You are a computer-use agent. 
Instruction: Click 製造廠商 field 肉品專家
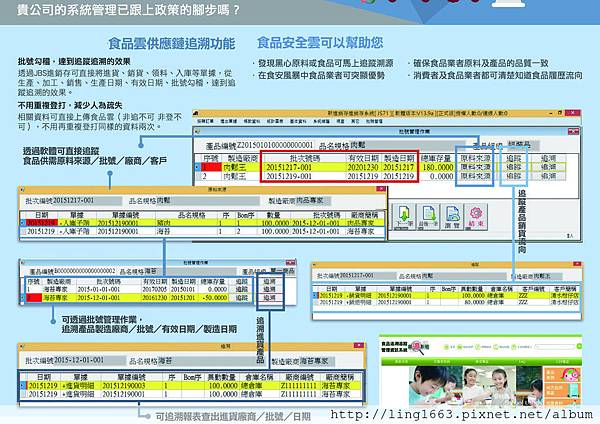click(314, 201)
